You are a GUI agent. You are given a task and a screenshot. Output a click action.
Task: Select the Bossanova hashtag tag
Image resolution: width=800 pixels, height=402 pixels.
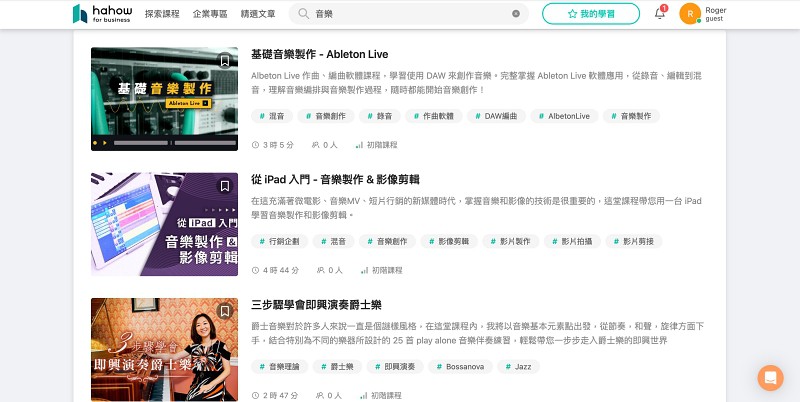point(460,366)
